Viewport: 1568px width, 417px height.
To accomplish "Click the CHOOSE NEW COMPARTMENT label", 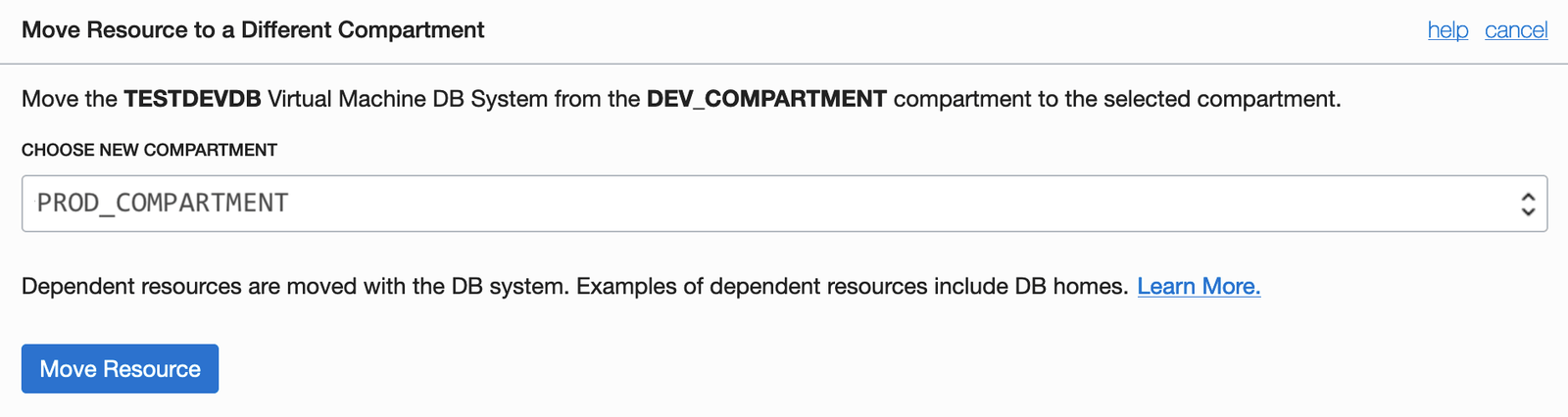I will pyautogui.click(x=149, y=150).
